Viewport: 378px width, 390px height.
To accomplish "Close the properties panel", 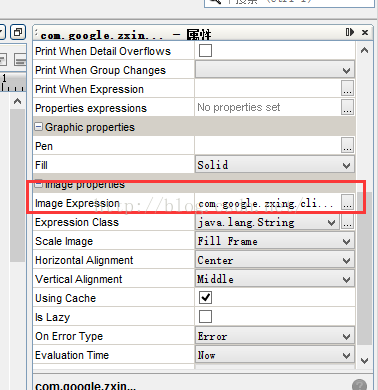I will (x=365, y=32).
